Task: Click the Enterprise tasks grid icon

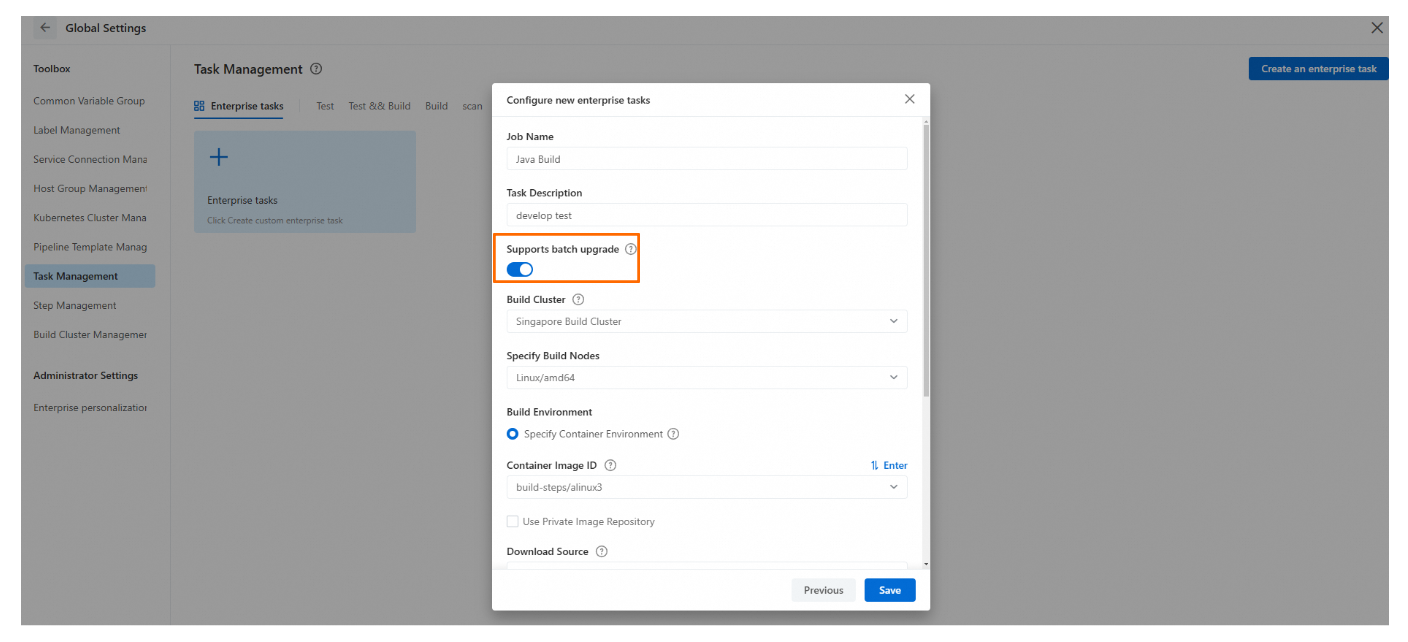Action: pyautogui.click(x=199, y=106)
